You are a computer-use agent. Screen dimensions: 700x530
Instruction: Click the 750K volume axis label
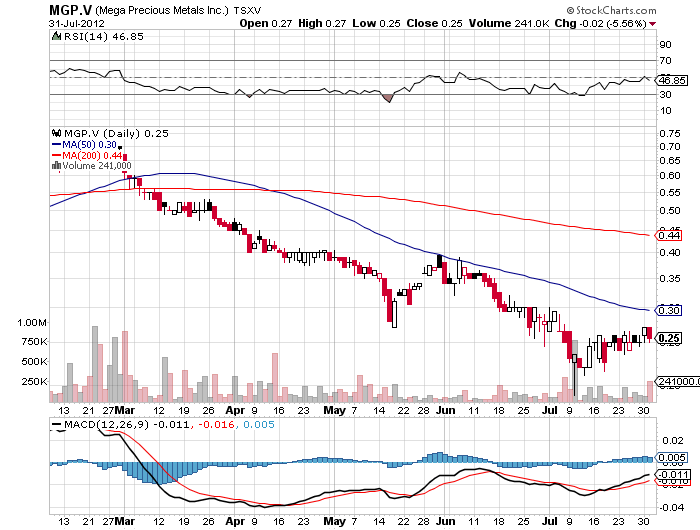[34, 342]
